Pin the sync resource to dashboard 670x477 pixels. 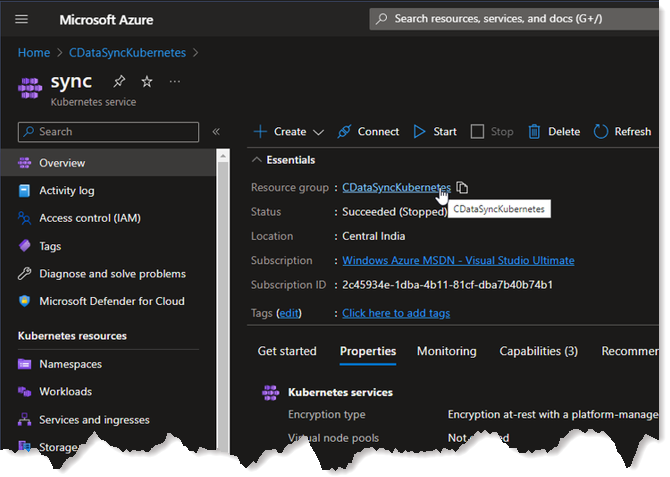119,81
